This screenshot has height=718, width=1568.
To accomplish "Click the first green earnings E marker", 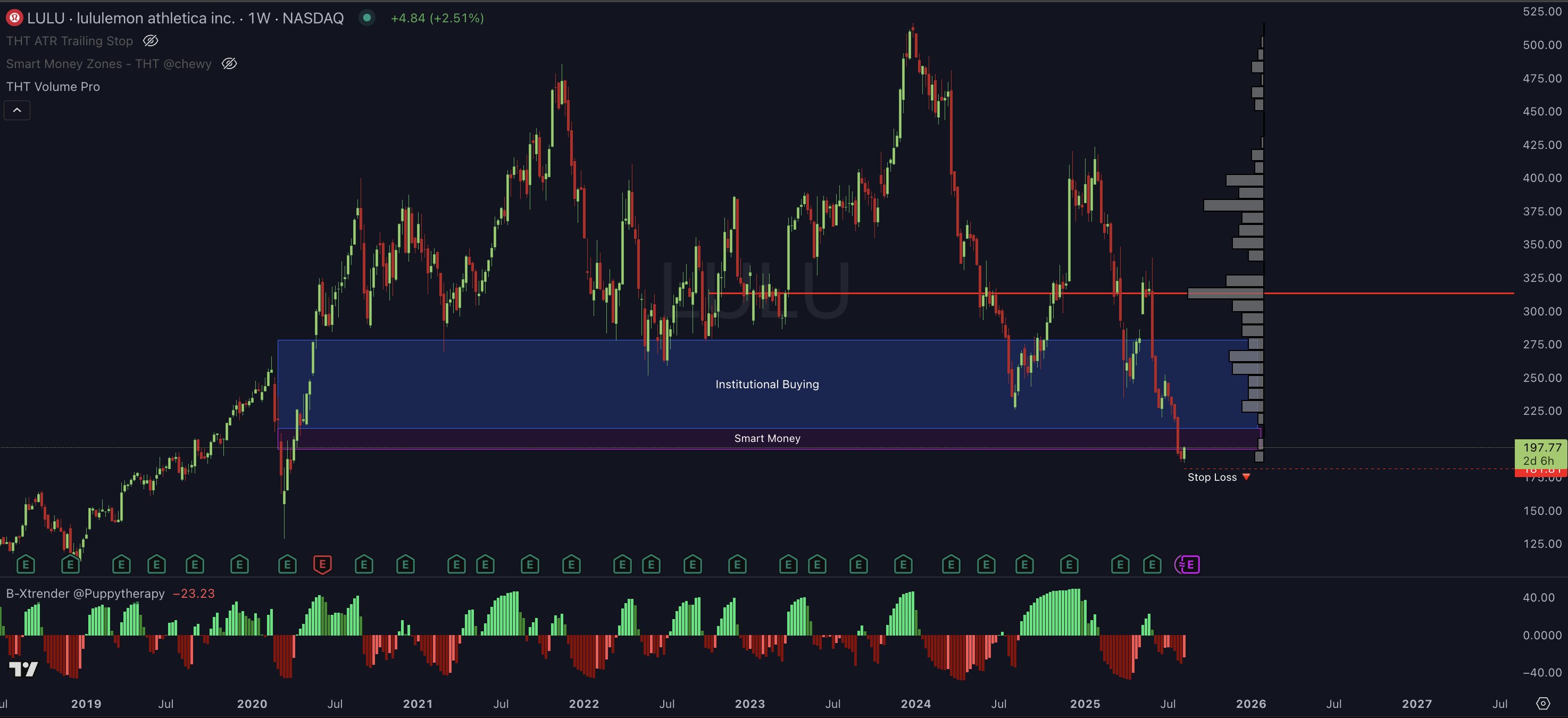I will coord(26,565).
